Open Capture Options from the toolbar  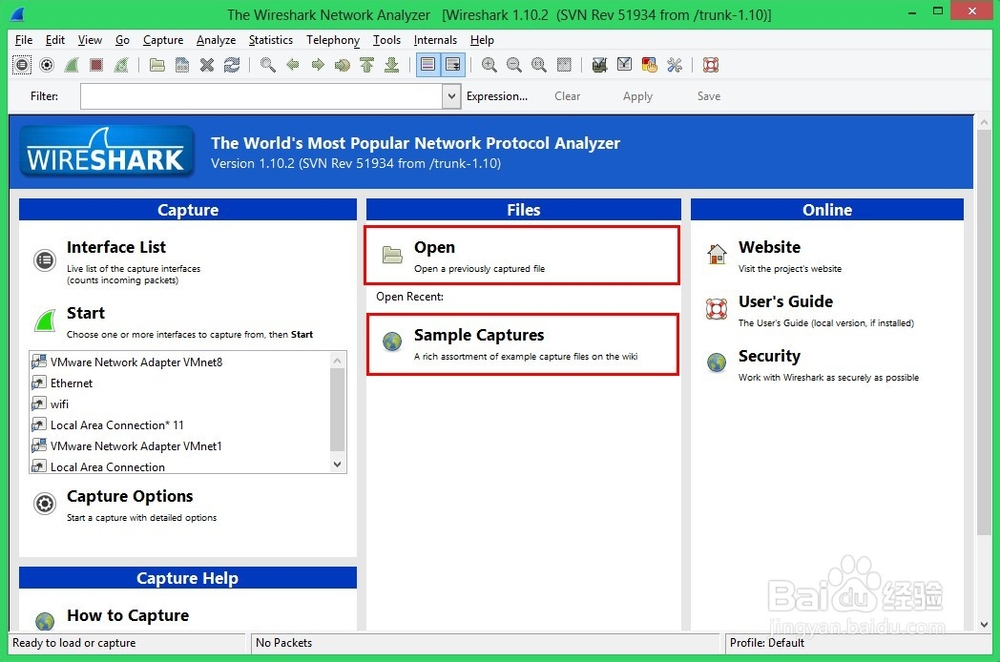46,64
